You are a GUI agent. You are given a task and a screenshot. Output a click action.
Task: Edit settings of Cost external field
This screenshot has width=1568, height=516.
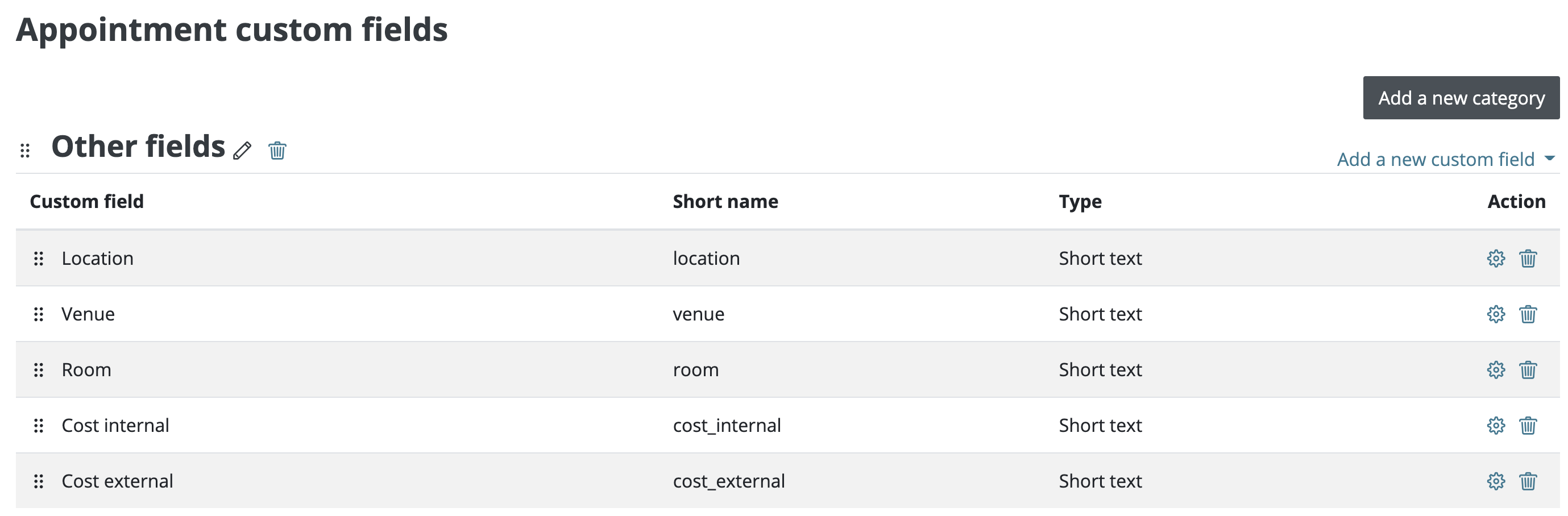(x=1496, y=481)
